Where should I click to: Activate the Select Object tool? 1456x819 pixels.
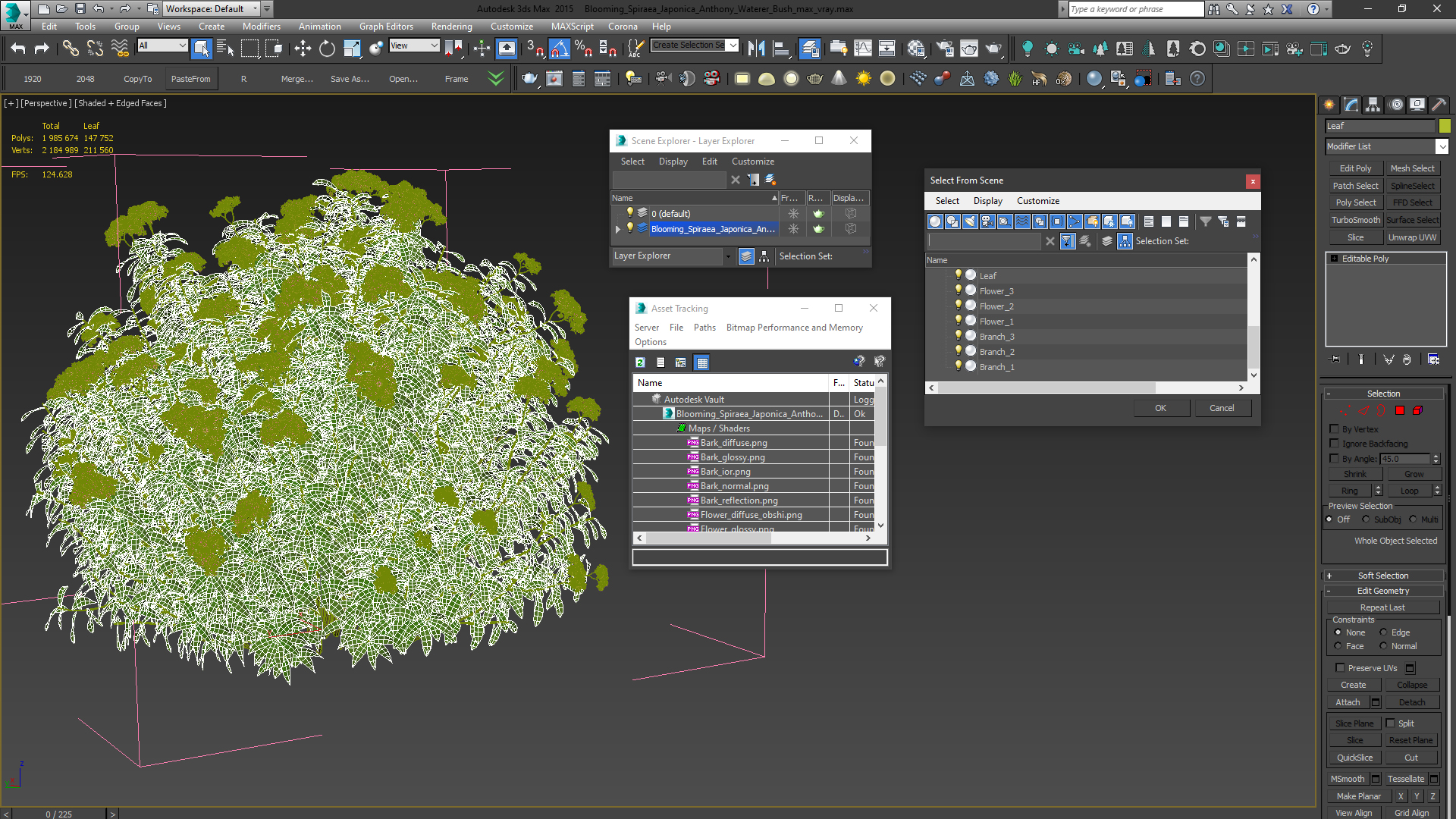click(201, 49)
